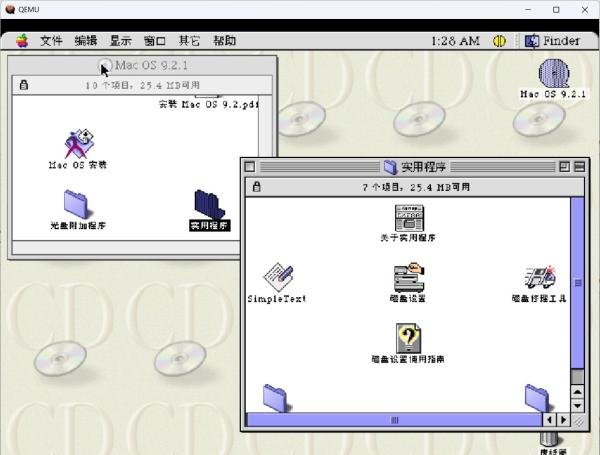Click the 实用程序 window title text
The image size is (600, 455).
coord(423,167)
